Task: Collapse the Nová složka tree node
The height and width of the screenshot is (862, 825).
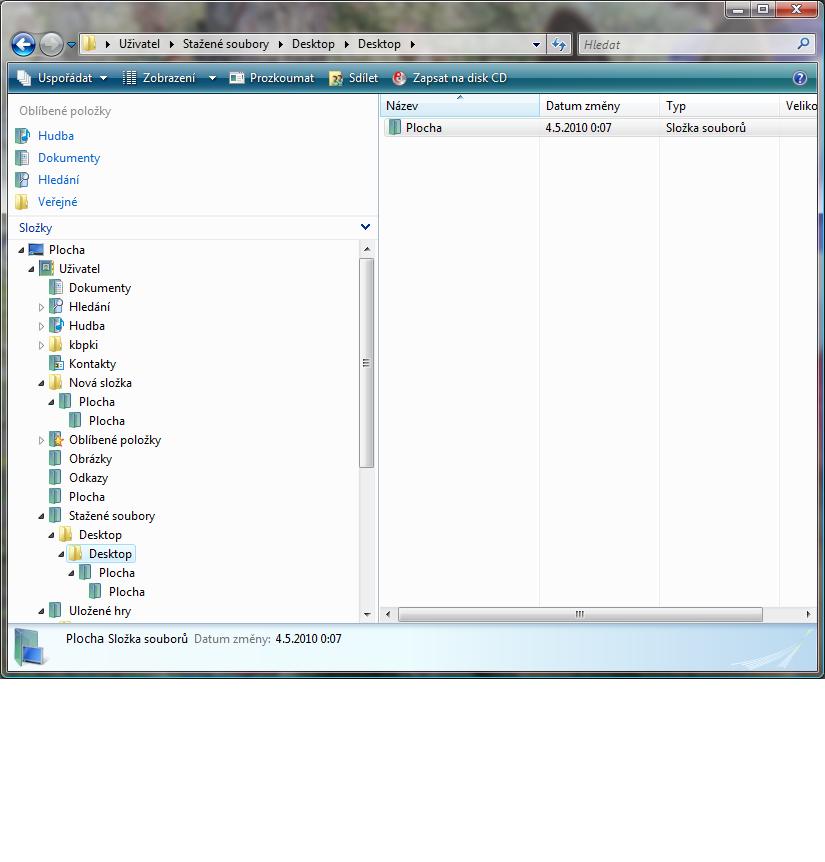Action: click(x=41, y=383)
